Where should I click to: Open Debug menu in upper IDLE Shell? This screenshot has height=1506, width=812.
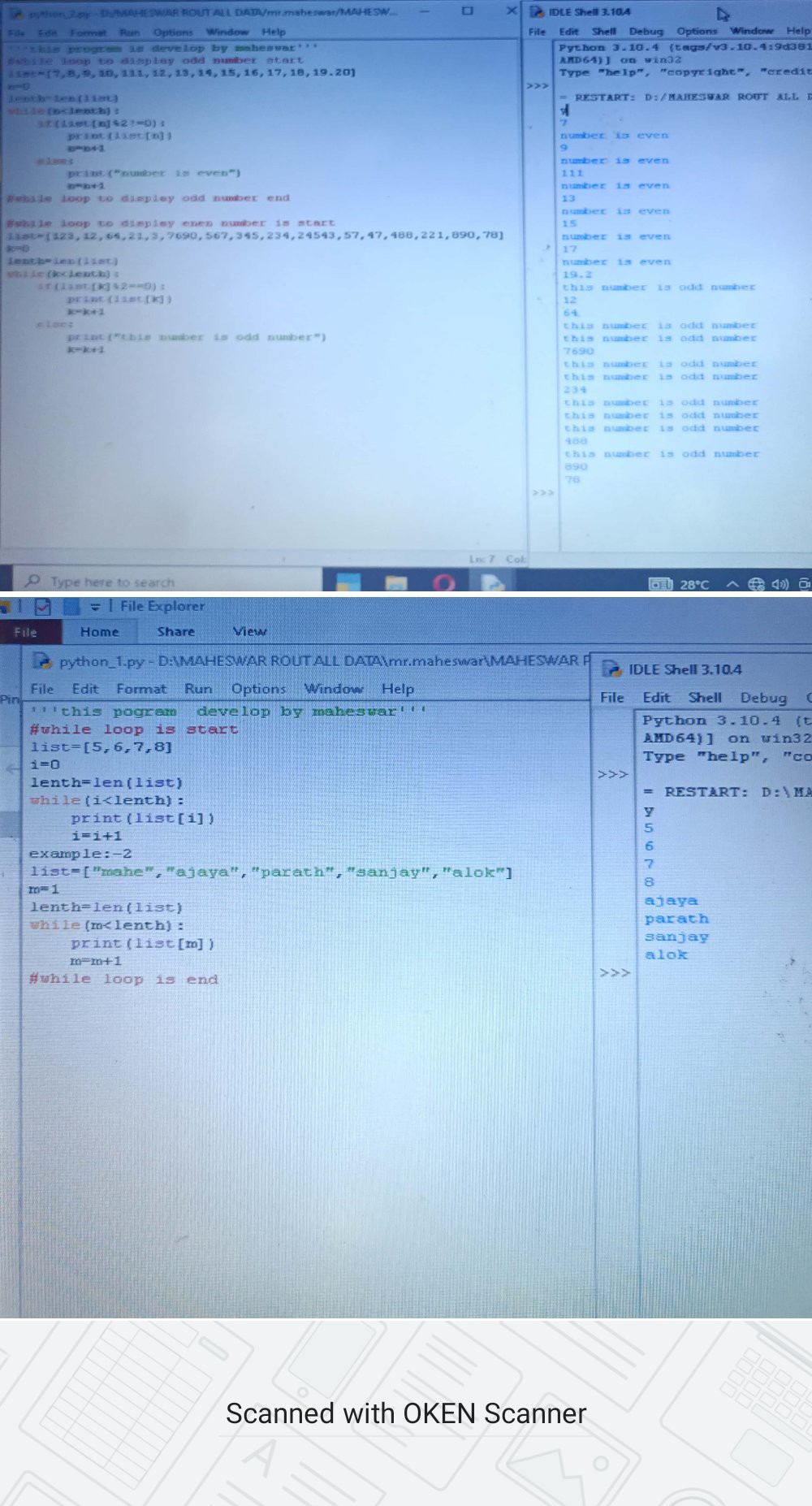[646, 32]
